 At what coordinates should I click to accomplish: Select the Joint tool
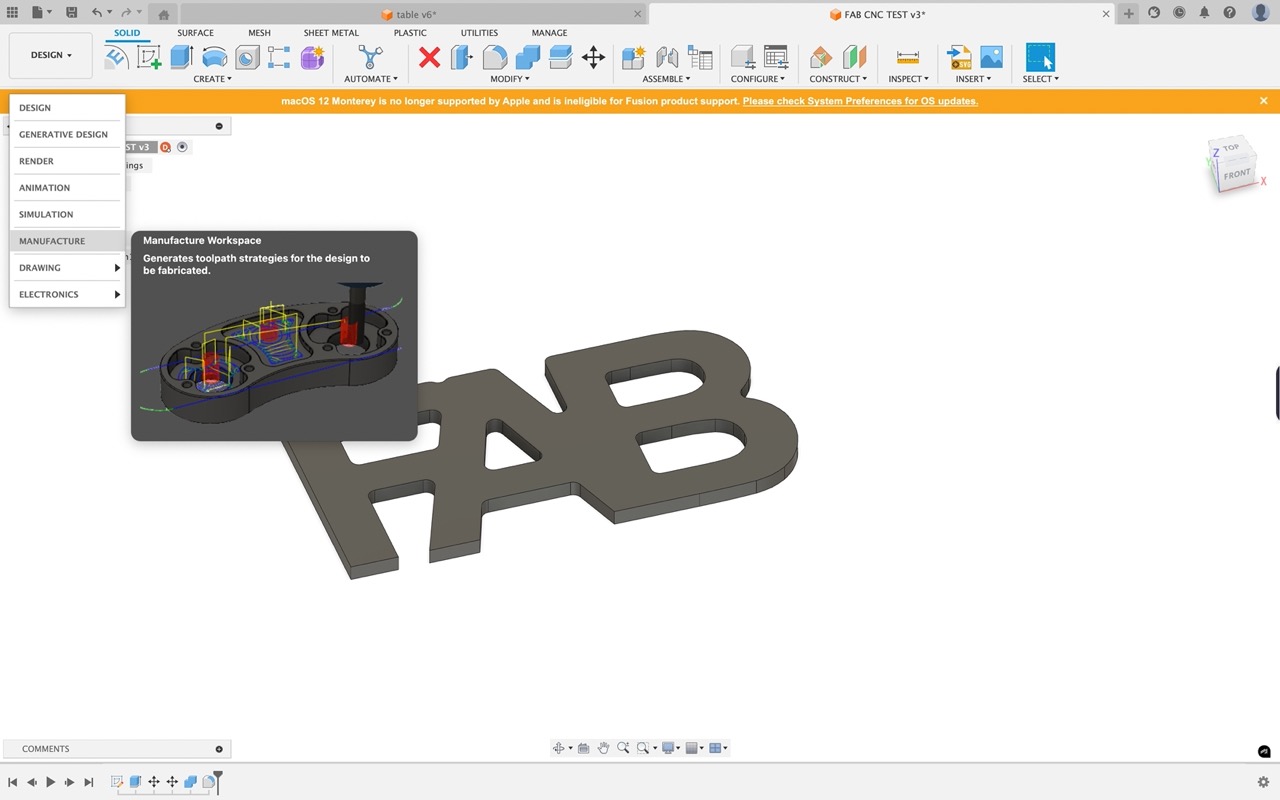point(667,57)
